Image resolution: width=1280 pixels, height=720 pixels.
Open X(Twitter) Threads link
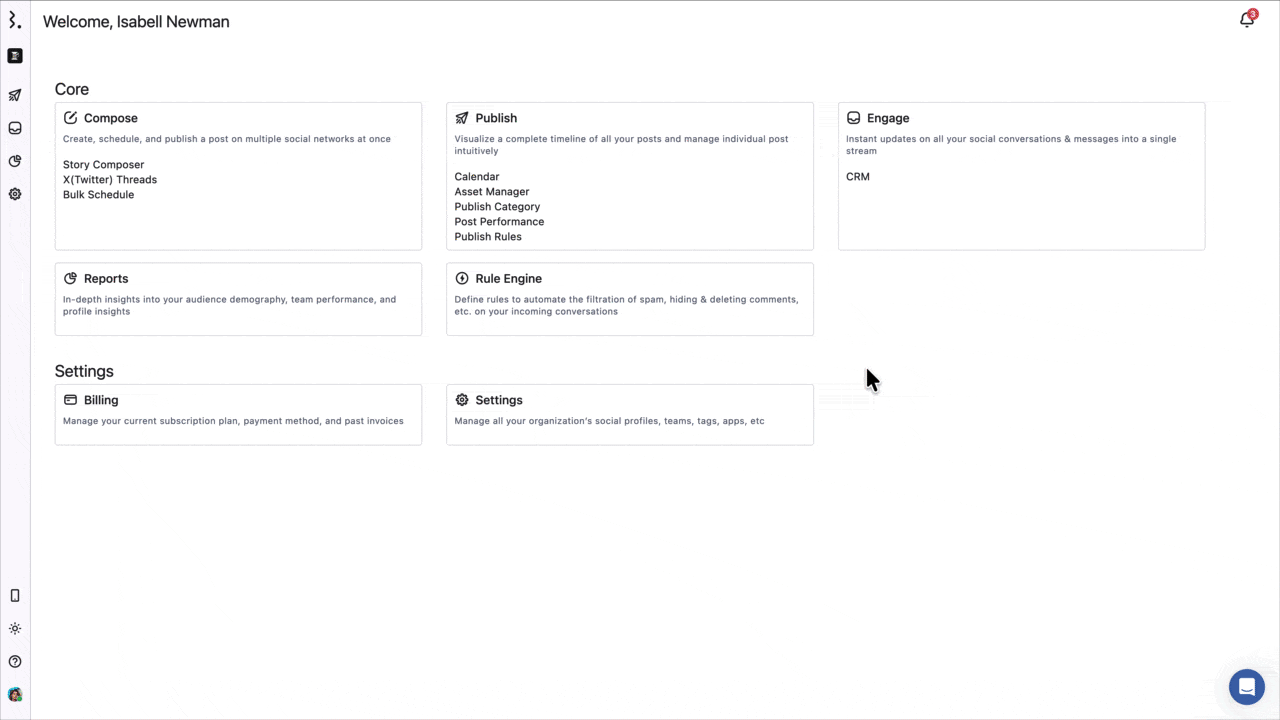click(110, 180)
